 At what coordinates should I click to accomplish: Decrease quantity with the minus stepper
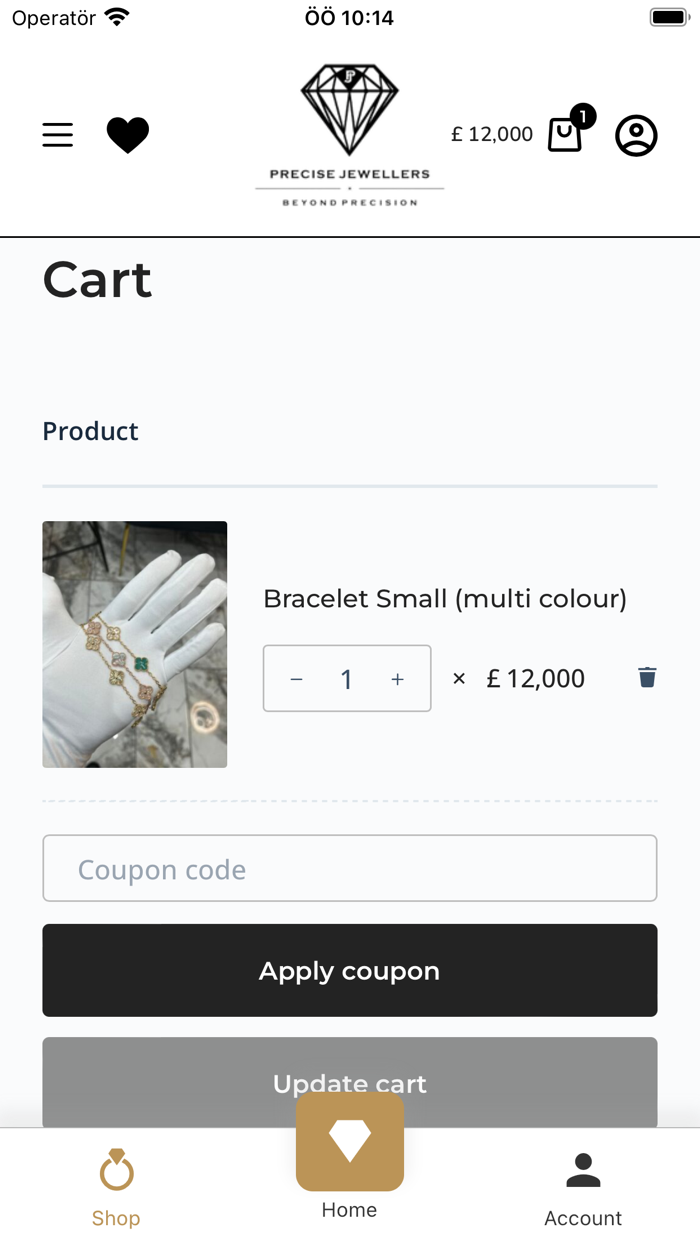pos(296,678)
